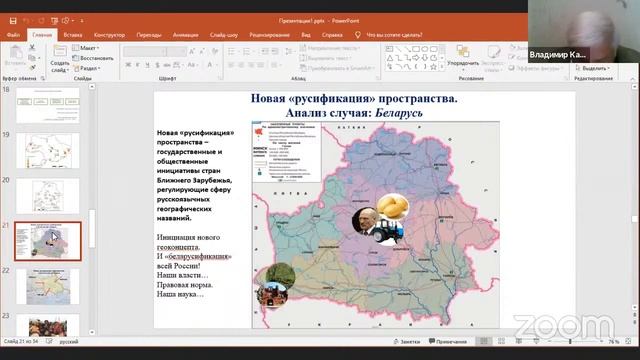Open the Анимация ribbon tab
Viewport: 640px width, 360px height.
pos(185,35)
